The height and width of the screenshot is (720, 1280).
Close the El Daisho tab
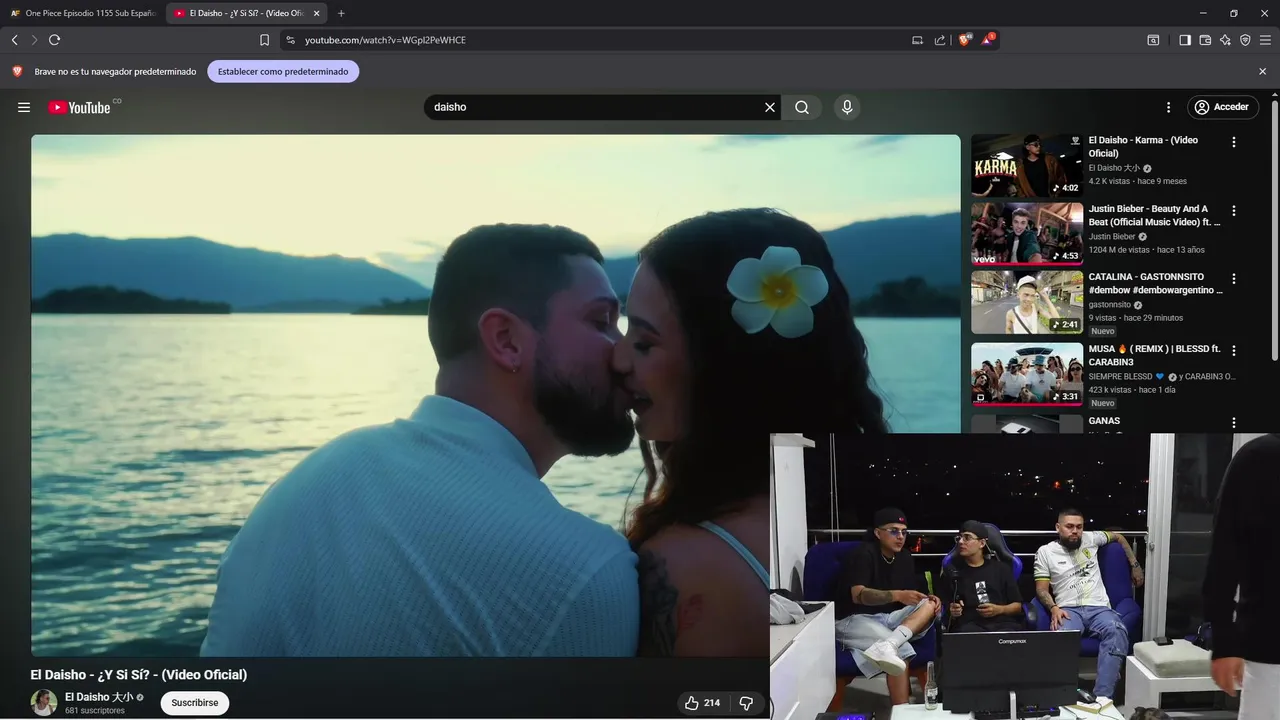point(316,13)
